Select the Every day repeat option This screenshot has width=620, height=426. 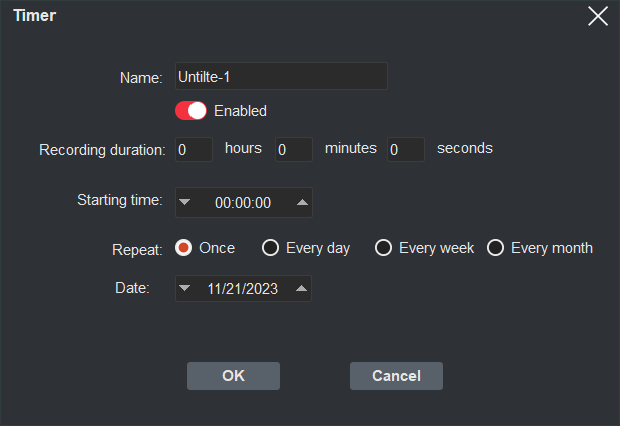(270, 248)
